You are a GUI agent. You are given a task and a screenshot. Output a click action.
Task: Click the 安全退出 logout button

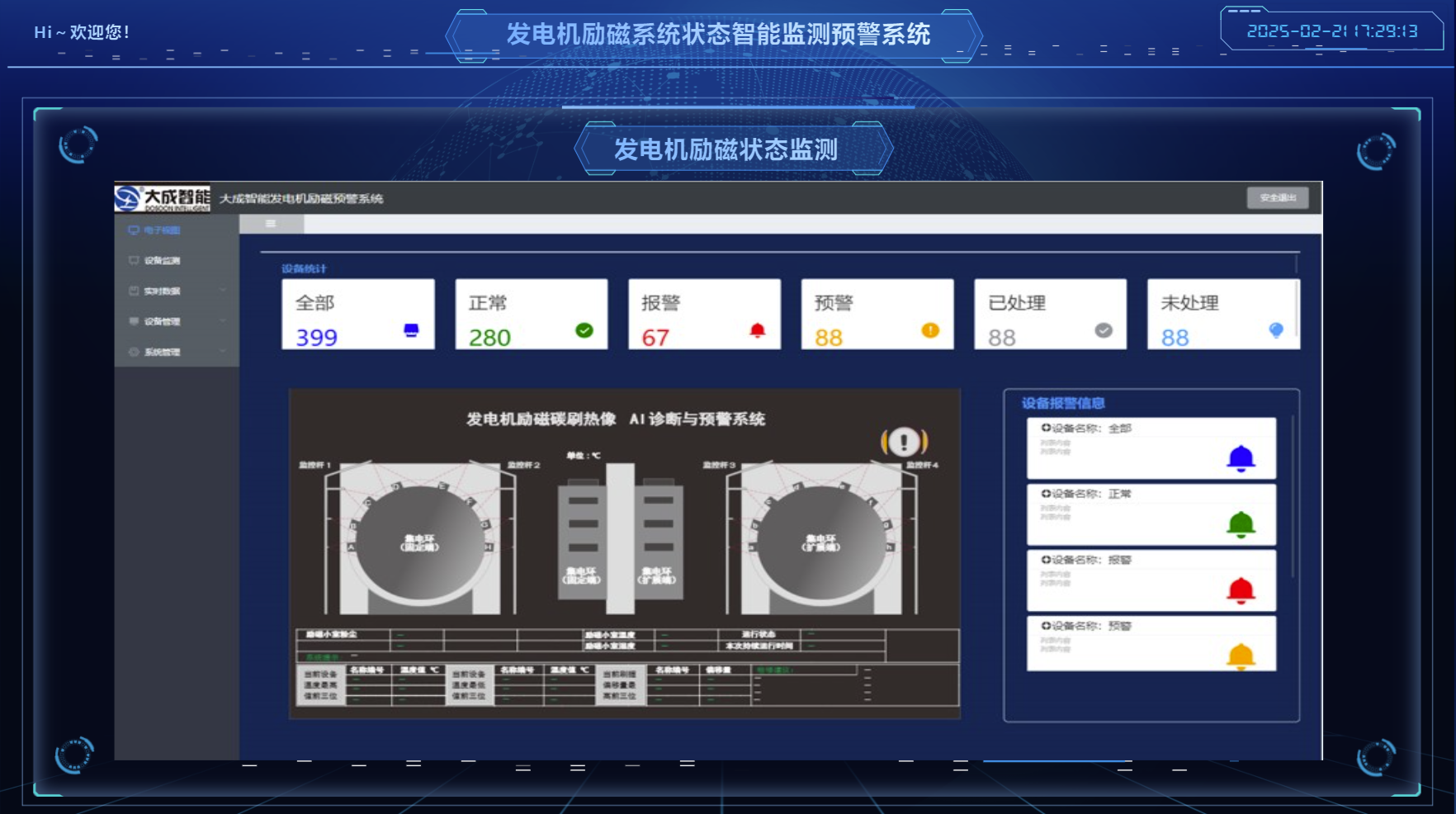(1277, 198)
